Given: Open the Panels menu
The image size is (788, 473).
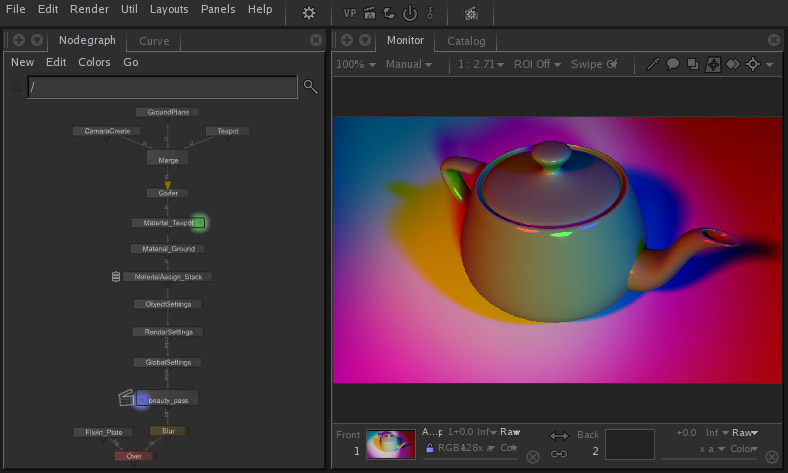Looking at the screenshot, I should [218, 9].
